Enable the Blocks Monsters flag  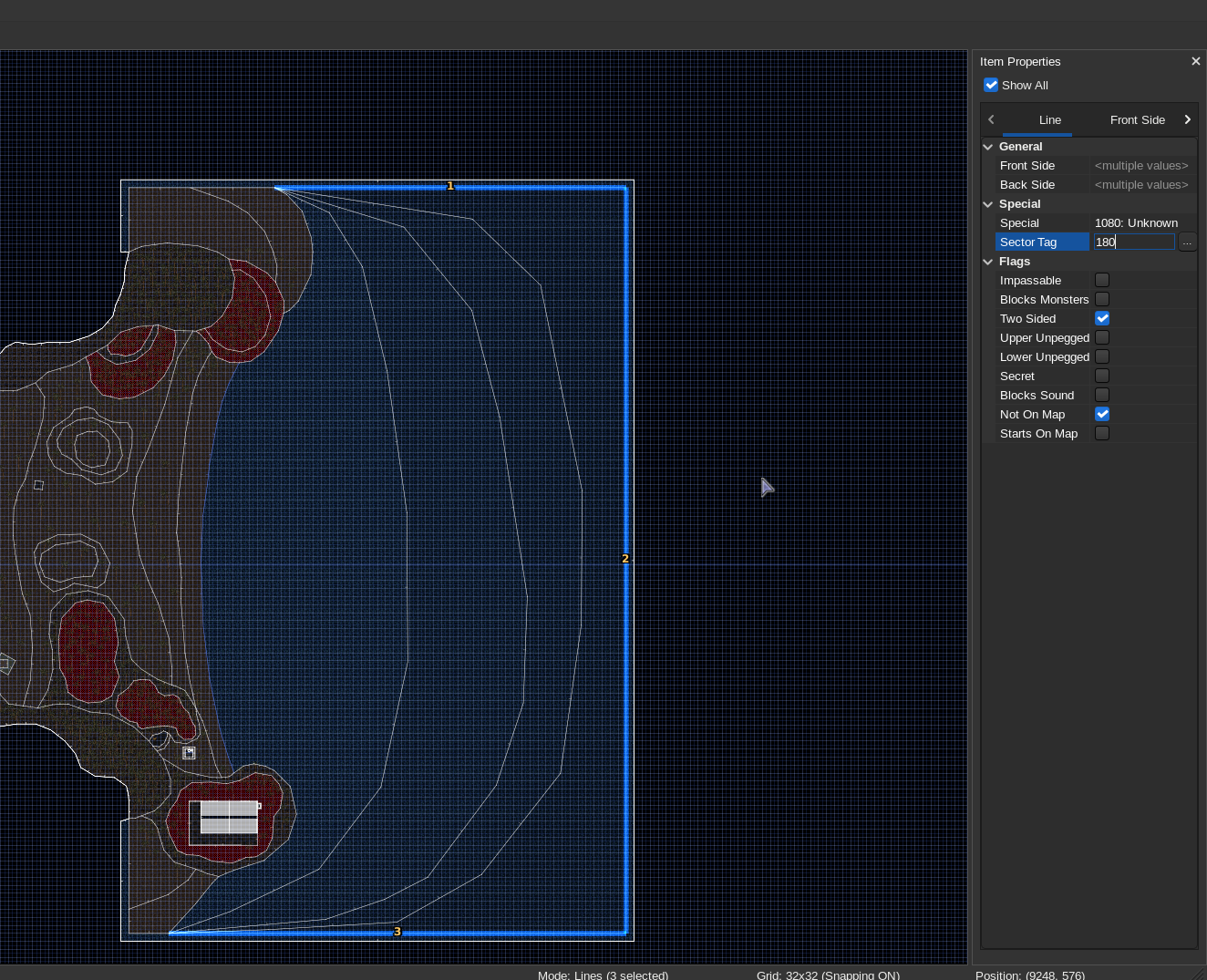pyautogui.click(x=1102, y=300)
